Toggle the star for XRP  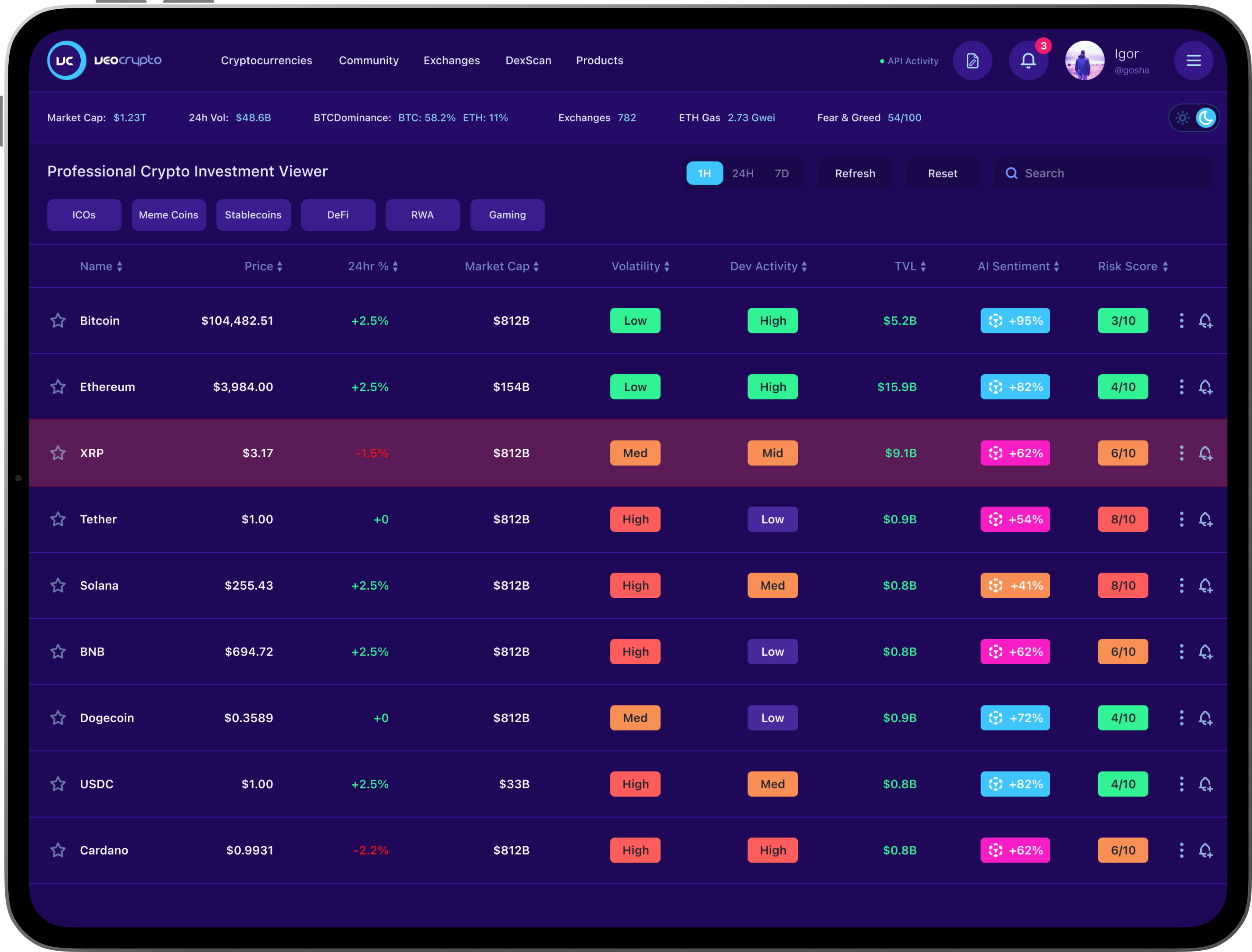[58, 453]
